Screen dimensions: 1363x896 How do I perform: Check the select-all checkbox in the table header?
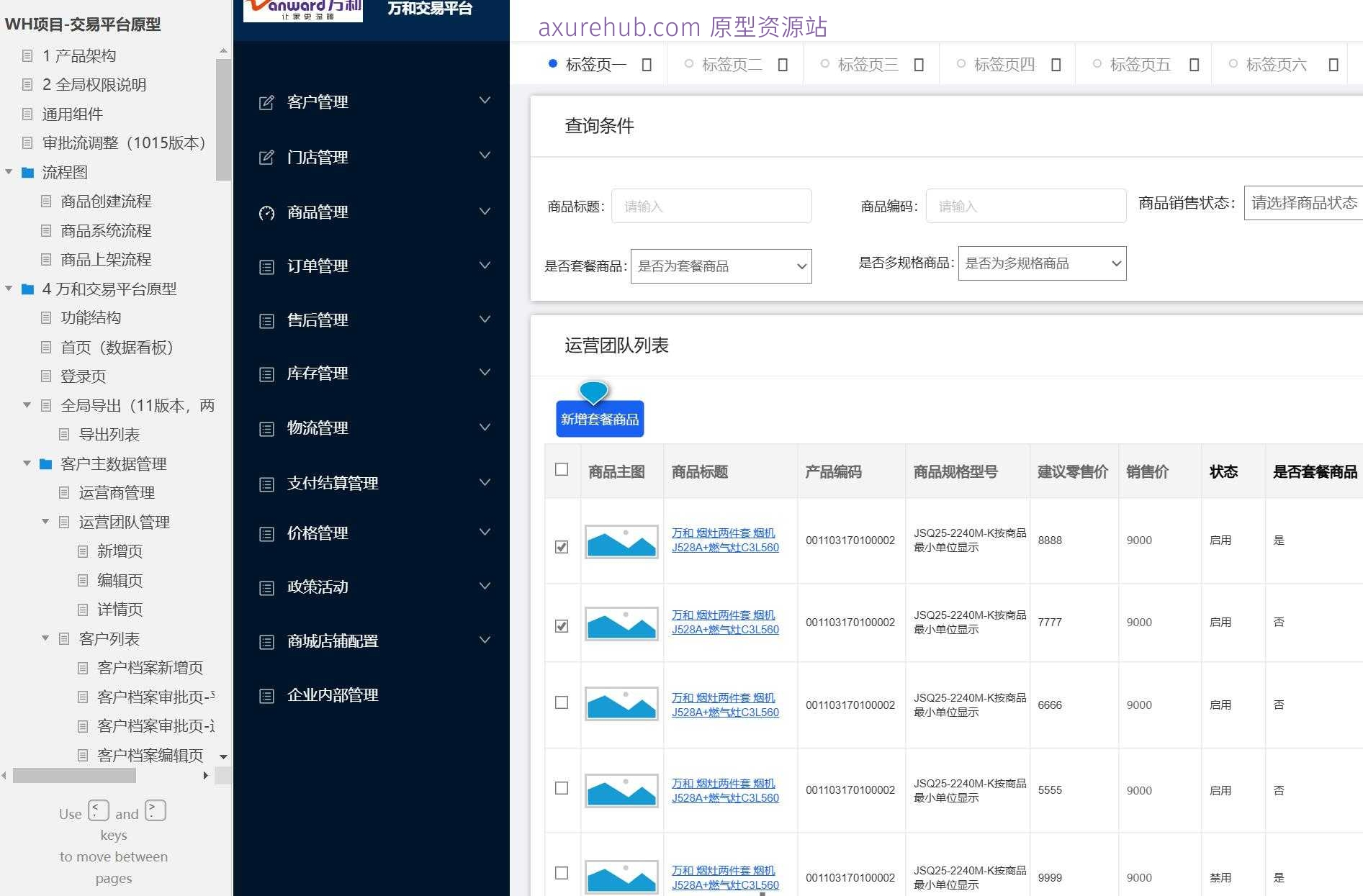[562, 468]
